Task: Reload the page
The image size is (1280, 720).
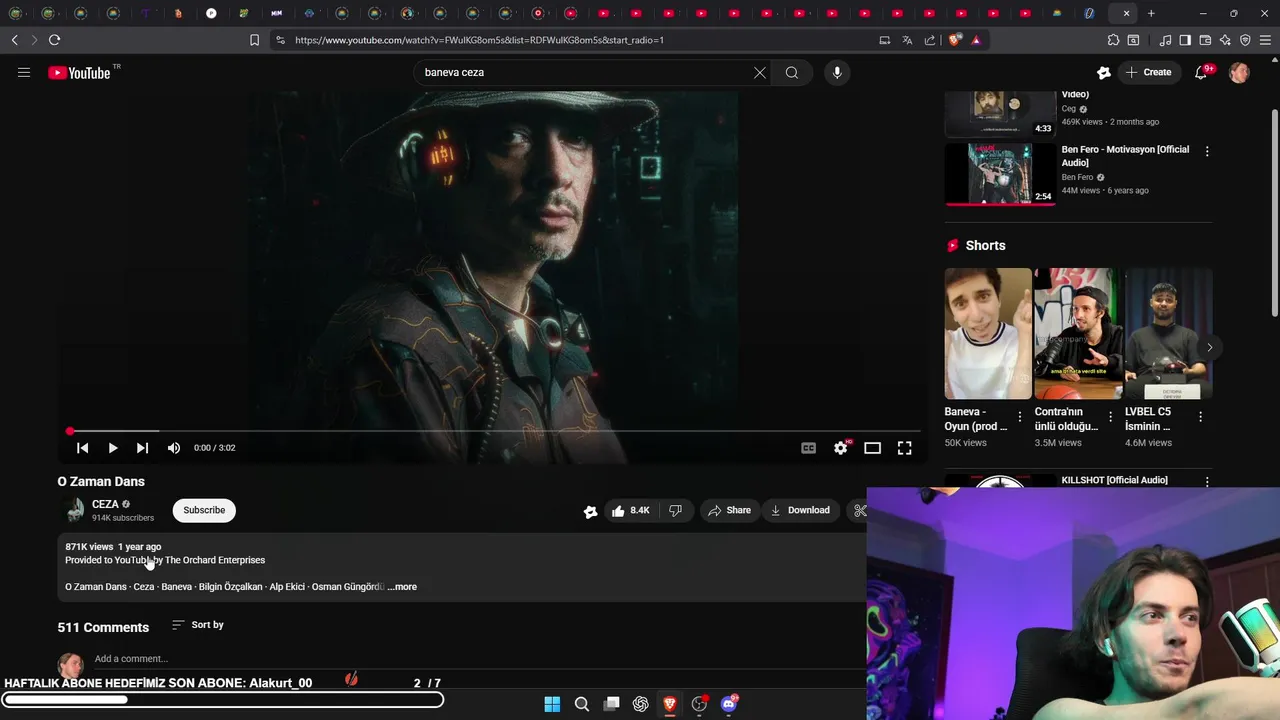Action: [54, 40]
